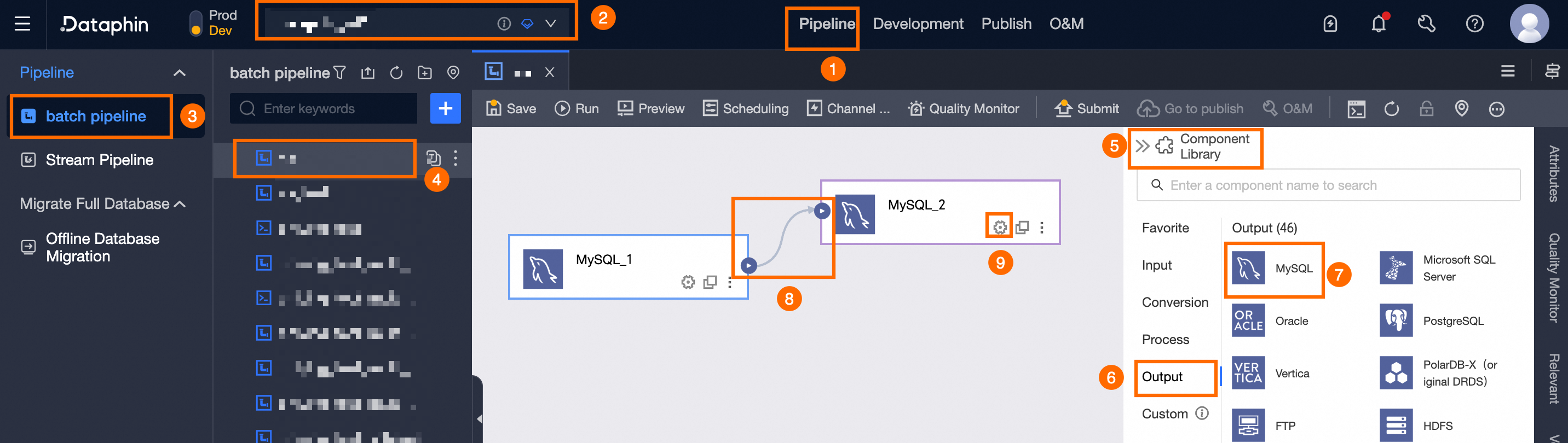Open Scheduling settings
This screenshot has width=1568, height=443.
[x=745, y=108]
